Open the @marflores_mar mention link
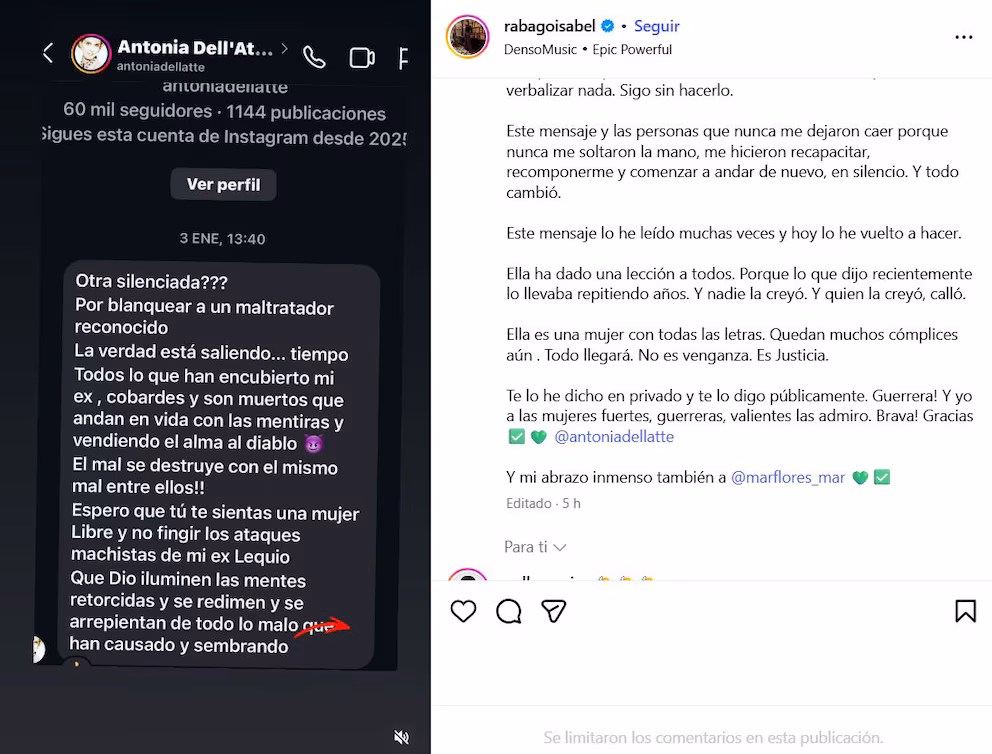 (x=788, y=477)
